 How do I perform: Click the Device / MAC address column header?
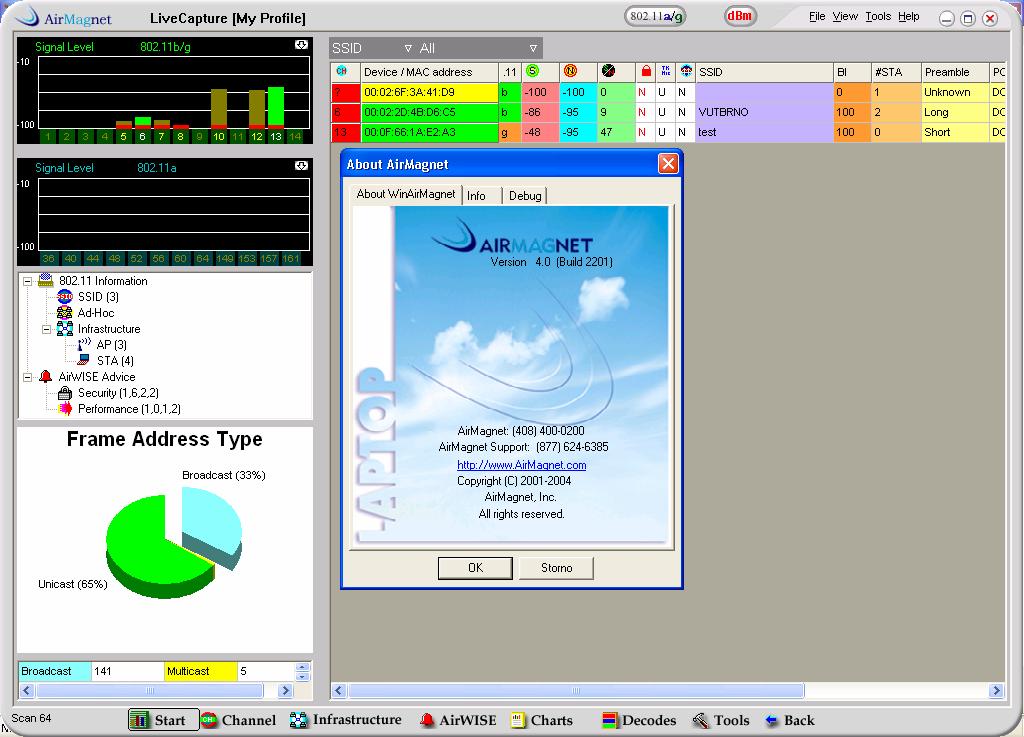click(429, 72)
